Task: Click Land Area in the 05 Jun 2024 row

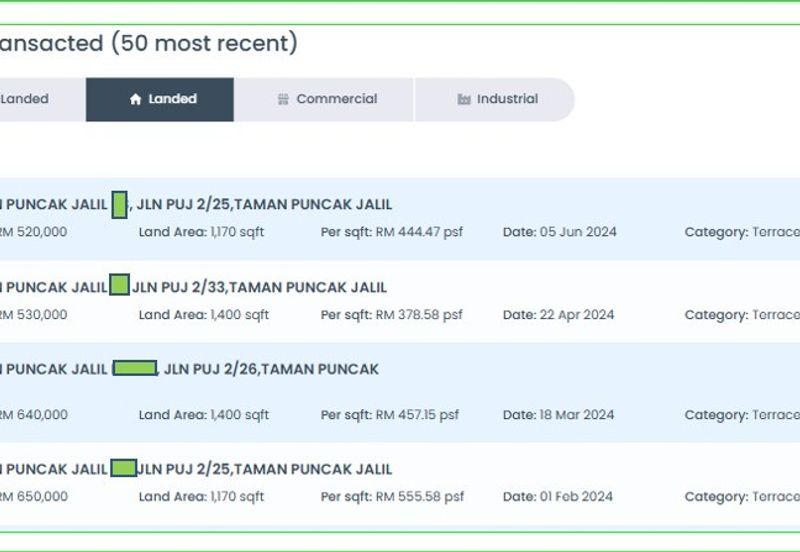Action: click(x=201, y=232)
